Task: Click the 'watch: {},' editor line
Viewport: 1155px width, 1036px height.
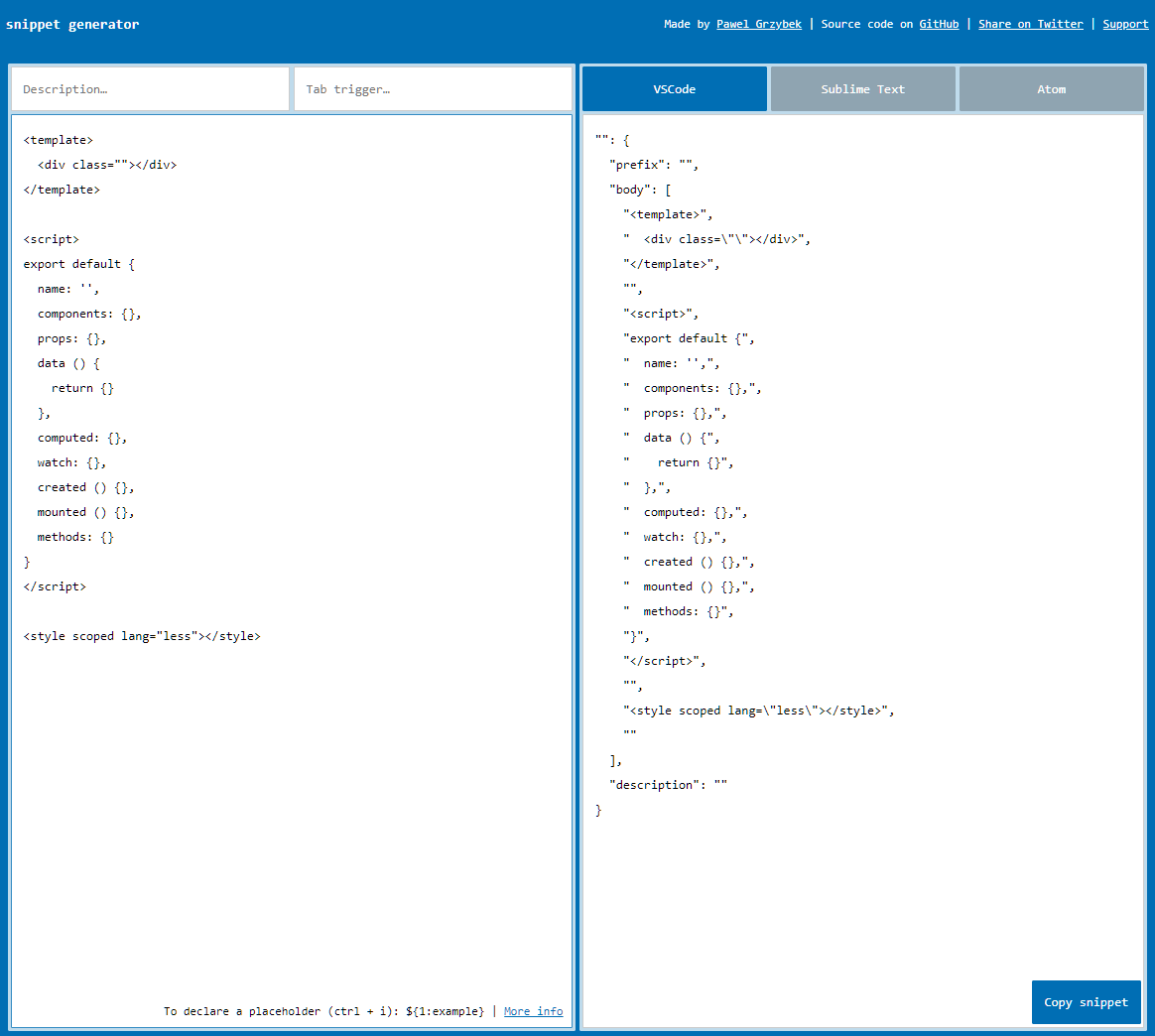Action: [x=71, y=462]
